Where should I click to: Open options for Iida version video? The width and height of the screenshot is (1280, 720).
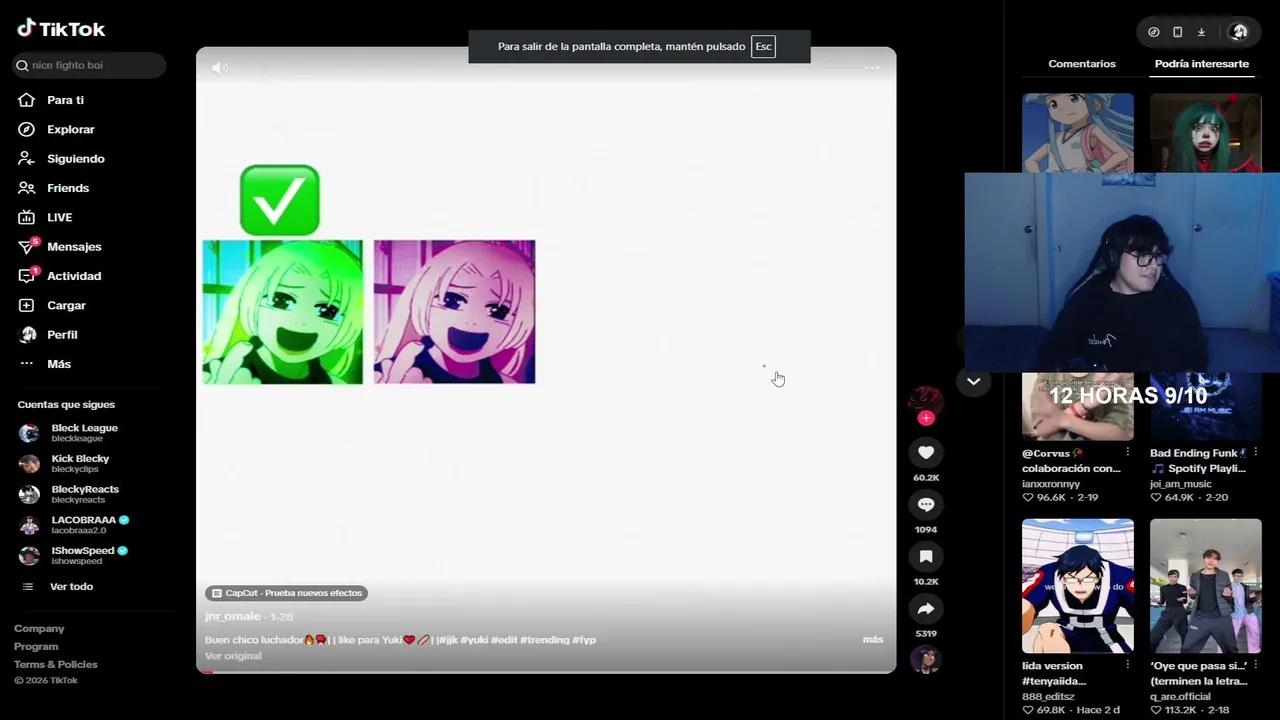1127,665
